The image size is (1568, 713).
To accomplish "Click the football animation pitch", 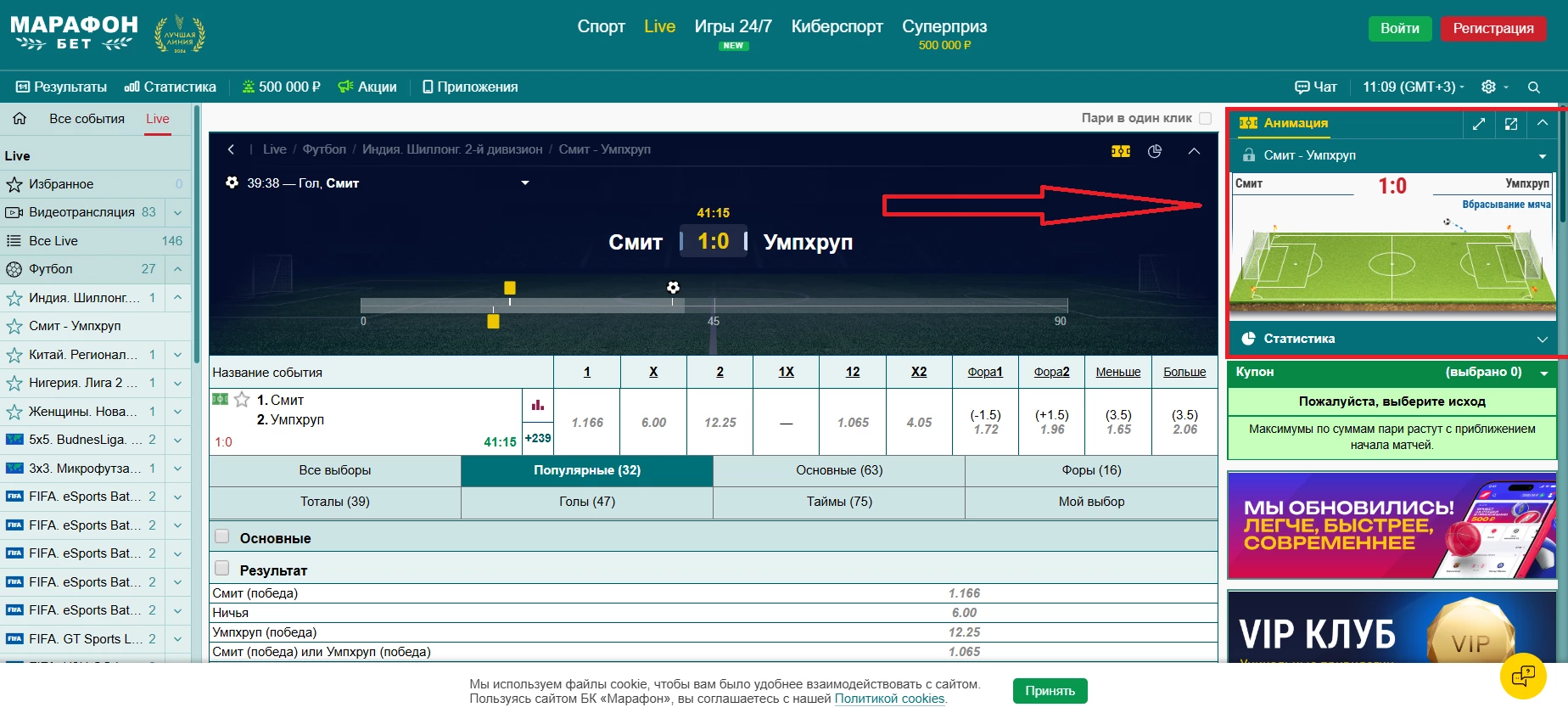I will coord(1392,264).
